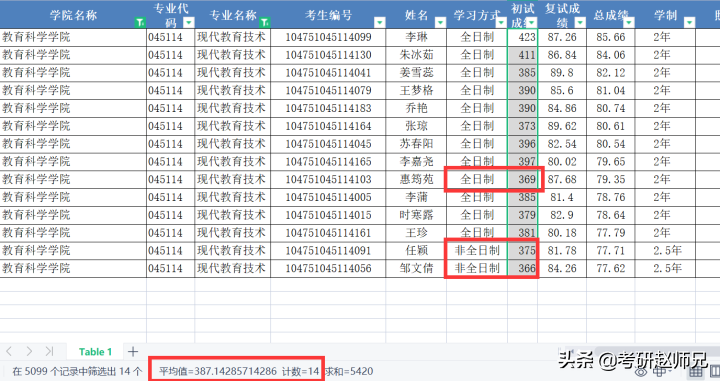Select exam ID cell 104751045114056
Viewport: 720px width, 381px height.
click(x=328, y=269)
